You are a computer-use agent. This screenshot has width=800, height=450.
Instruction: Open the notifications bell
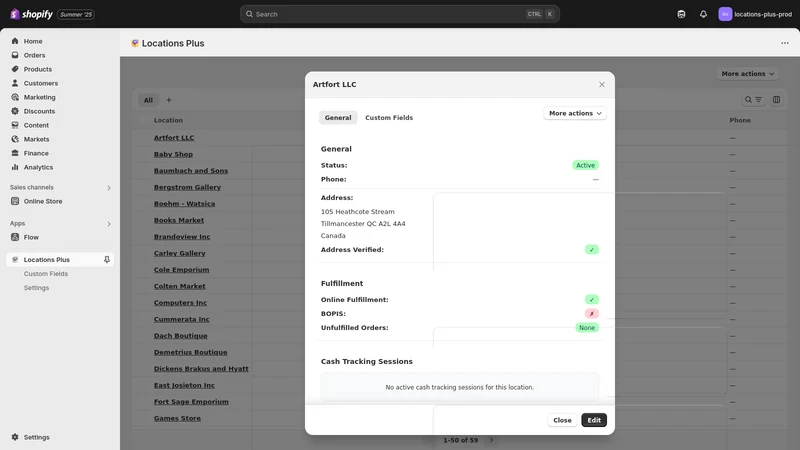[x=703, y=14]
